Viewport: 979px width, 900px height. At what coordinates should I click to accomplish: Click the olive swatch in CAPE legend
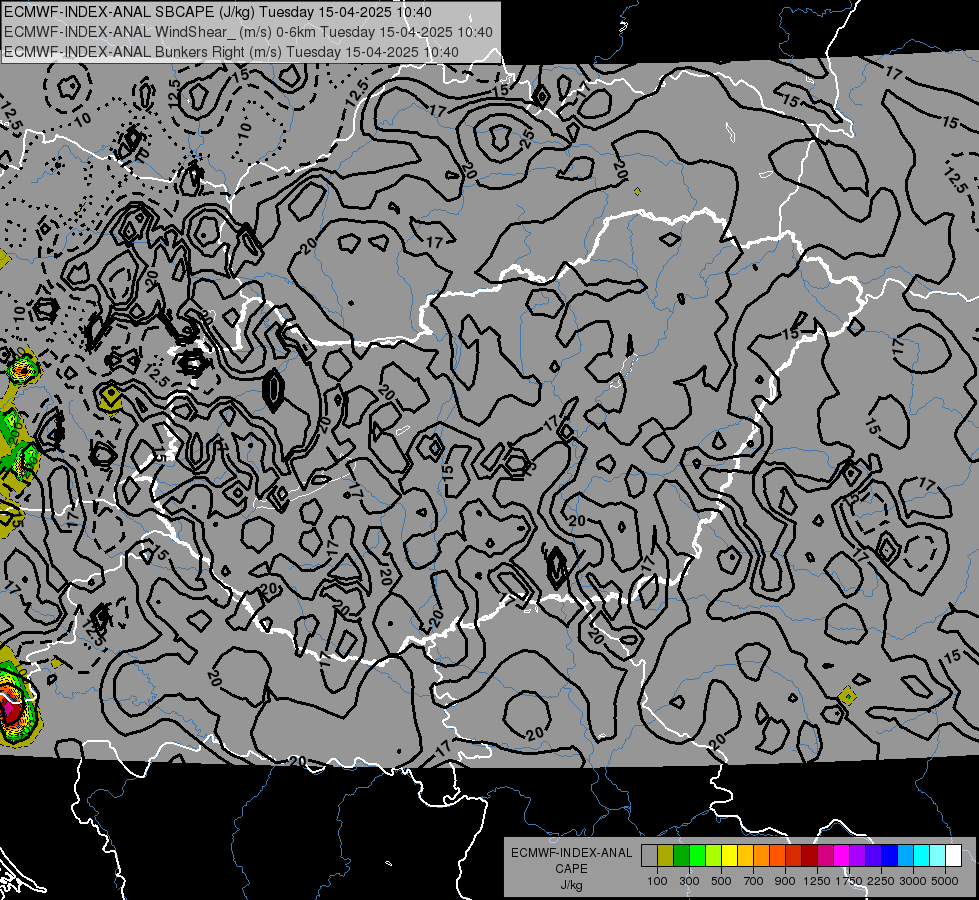[666, 856]
